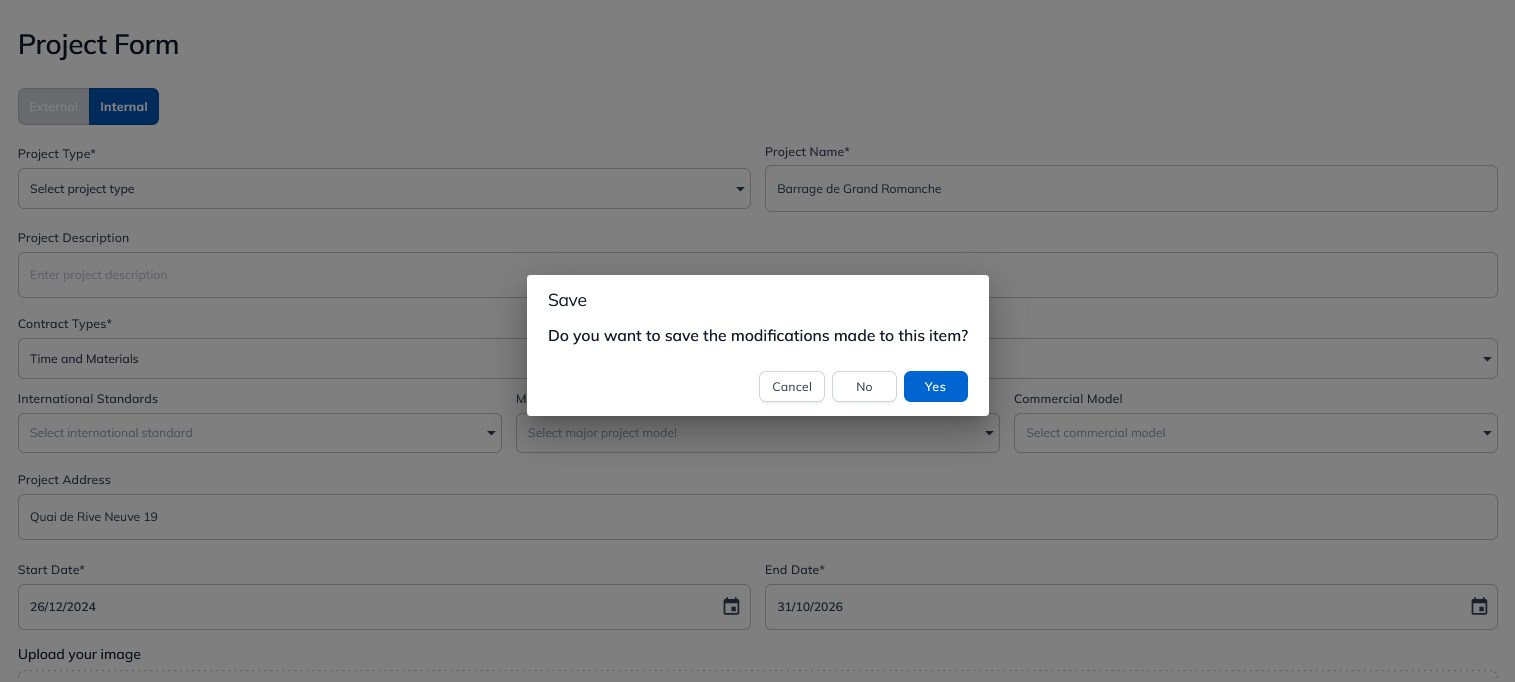Switch to the External toggle option
Screen dimensions: 1515x682
[54, 107]
